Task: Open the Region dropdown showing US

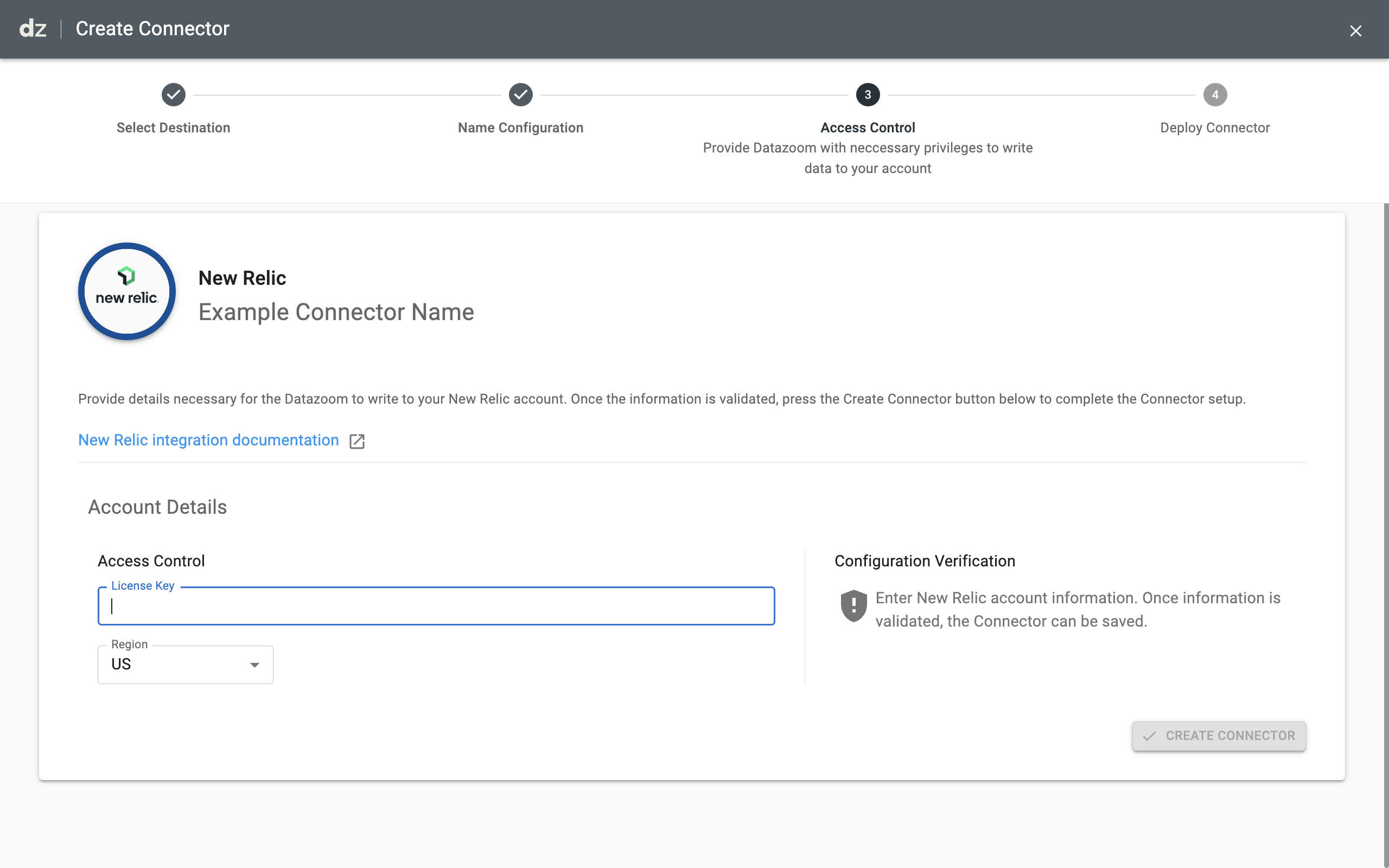Action: (186, 664)
